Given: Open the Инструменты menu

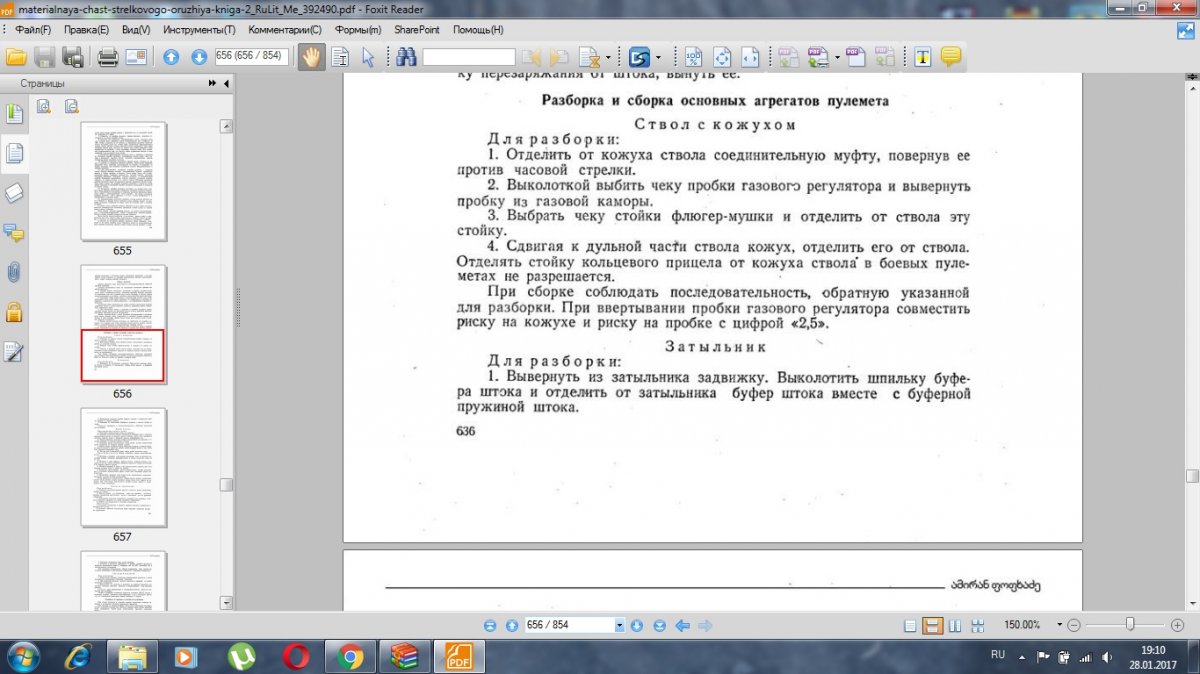Looking at the screenshot, I should click(200, 30).
